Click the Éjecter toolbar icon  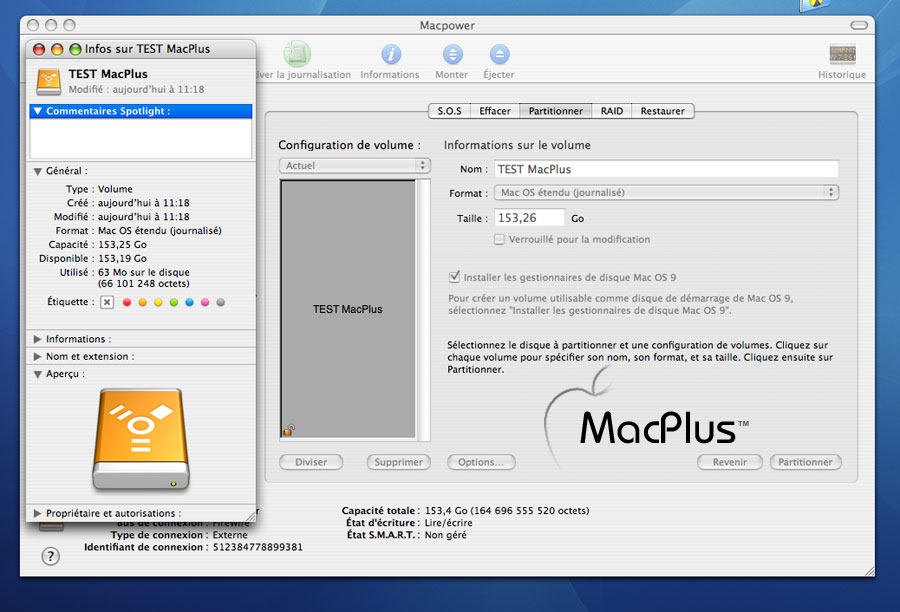pyautogui.click(x=499, y=55)
